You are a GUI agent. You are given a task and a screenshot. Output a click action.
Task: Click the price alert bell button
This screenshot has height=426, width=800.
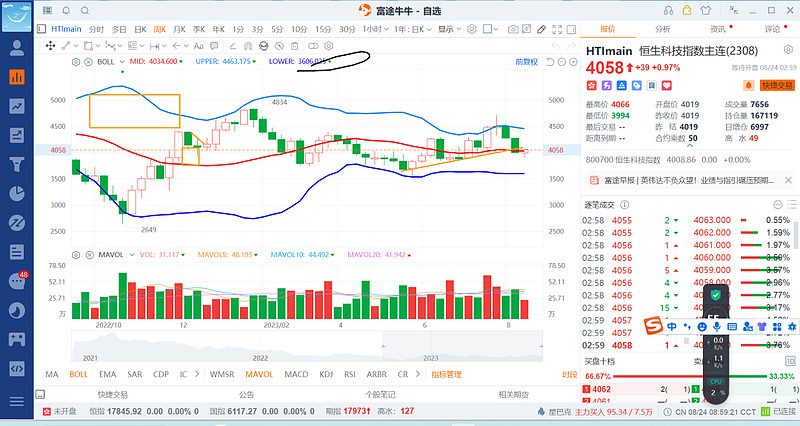tap(748, 85)
